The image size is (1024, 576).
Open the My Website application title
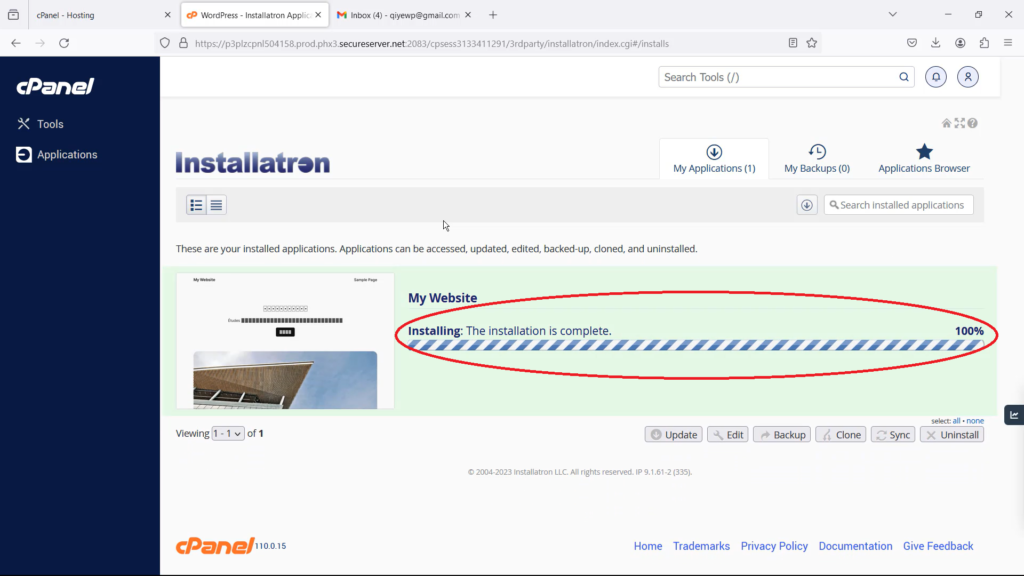coord(443,298)
